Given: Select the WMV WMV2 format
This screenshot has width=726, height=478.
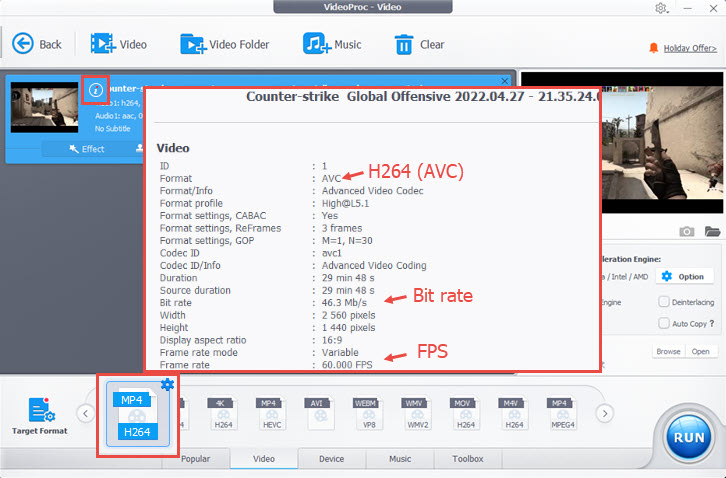Looking at the screenshot, I should [417, 414].
